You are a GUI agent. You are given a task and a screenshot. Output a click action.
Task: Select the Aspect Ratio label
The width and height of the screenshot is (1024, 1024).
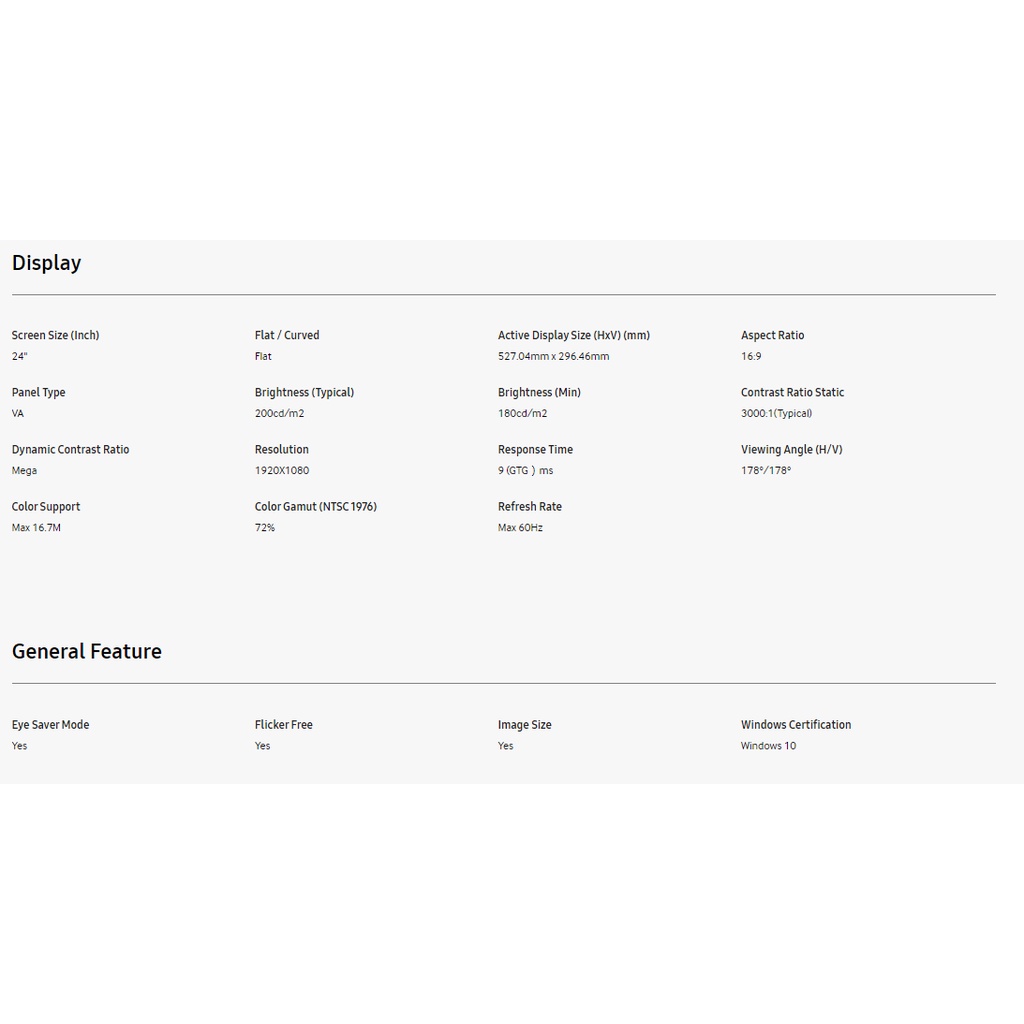coord(772,335)
